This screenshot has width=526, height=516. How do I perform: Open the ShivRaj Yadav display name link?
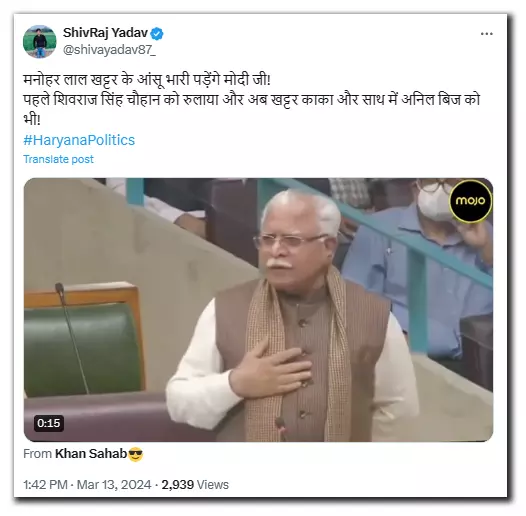tap(105, 33)
